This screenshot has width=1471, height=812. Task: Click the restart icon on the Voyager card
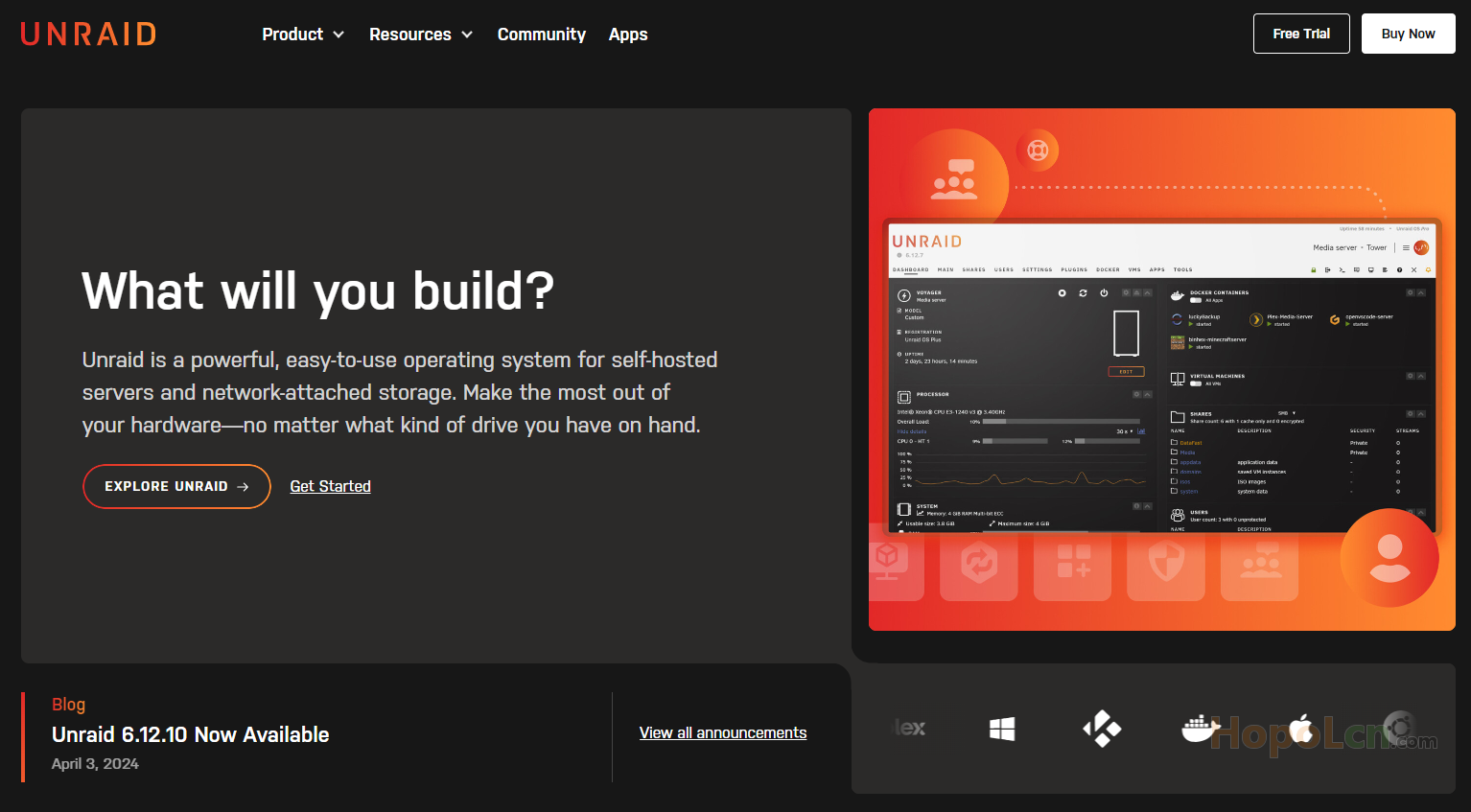click(x=1083, y=293)
